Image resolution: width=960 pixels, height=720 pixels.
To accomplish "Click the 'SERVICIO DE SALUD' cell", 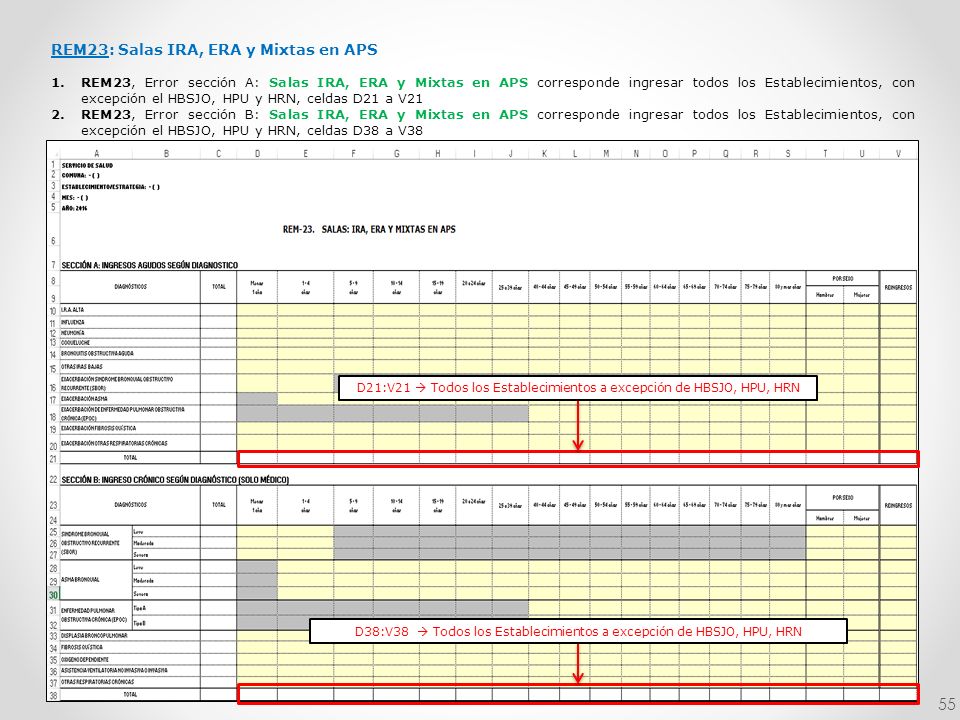I will (87, 165).
